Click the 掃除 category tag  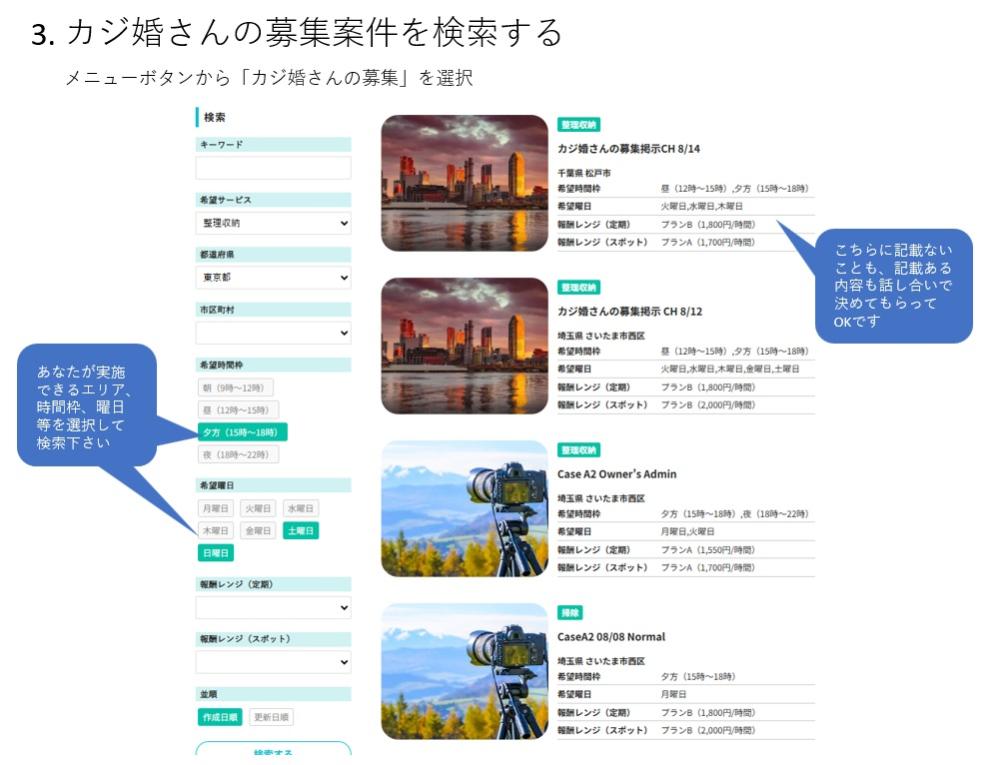(x=571, y=613)
